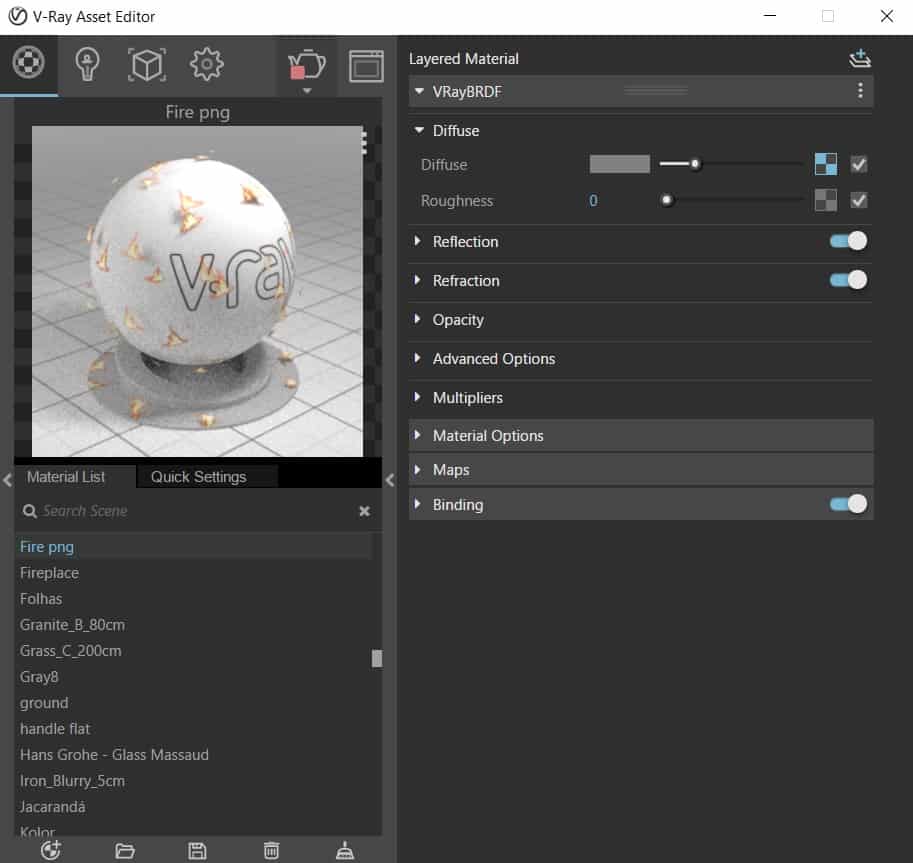Select the Material List tab
913x863 pixels.
(x=66, y=477)
